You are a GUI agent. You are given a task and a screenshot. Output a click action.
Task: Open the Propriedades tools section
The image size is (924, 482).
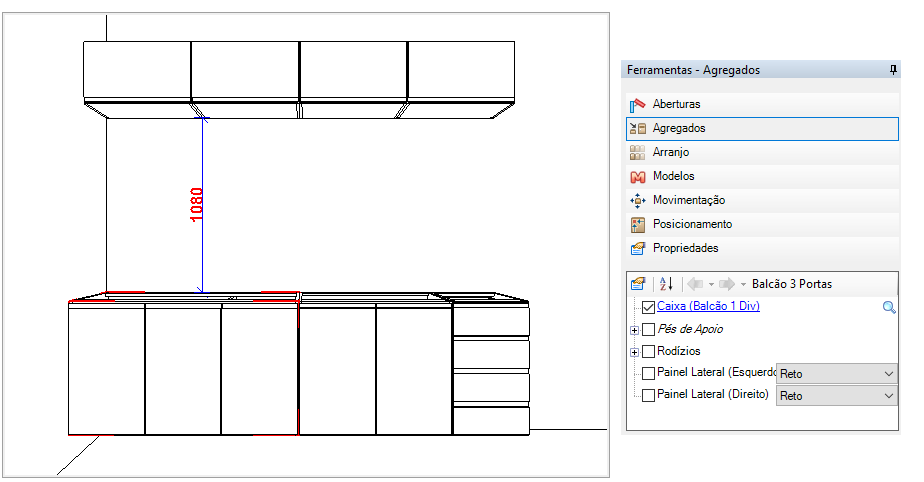[x=762, y=249]
